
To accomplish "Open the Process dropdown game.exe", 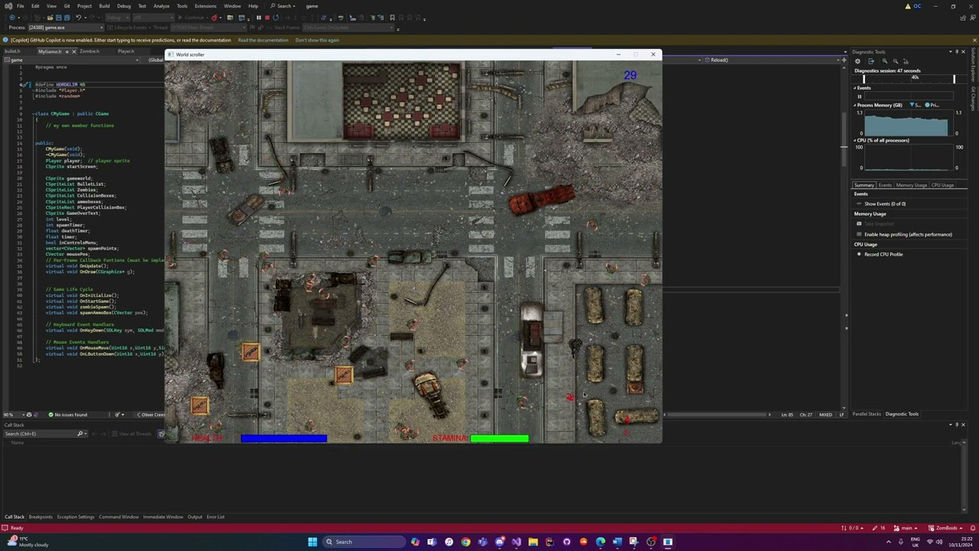I will (65, 27).
